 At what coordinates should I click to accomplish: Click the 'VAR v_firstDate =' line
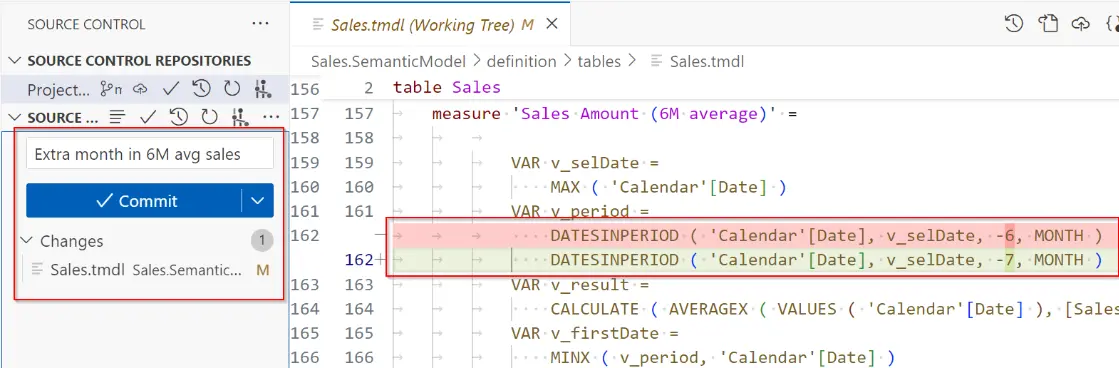point(594,333)
